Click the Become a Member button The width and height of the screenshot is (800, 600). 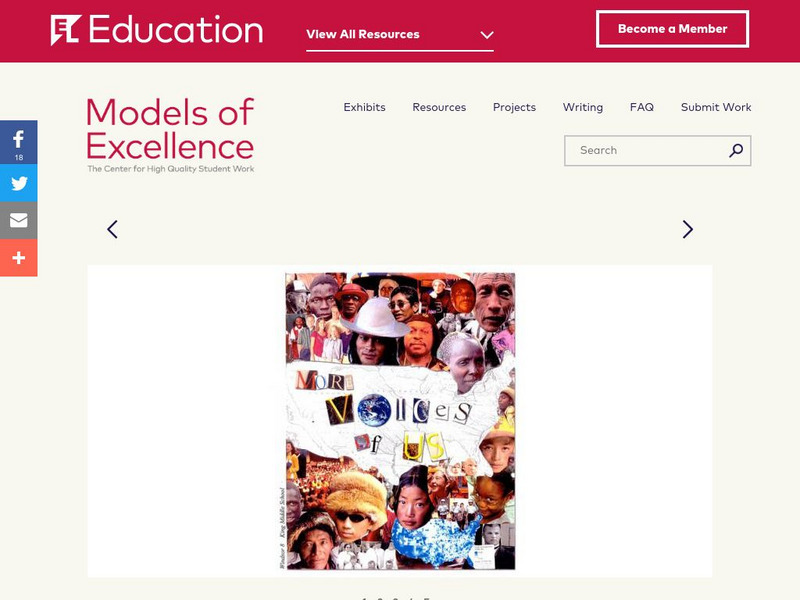point(672,29)
